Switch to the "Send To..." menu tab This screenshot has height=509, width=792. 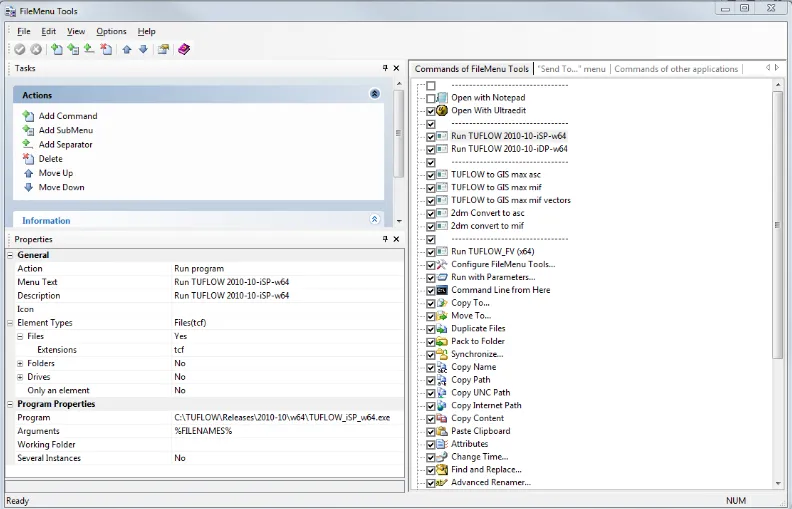click(x=571, y=69)
